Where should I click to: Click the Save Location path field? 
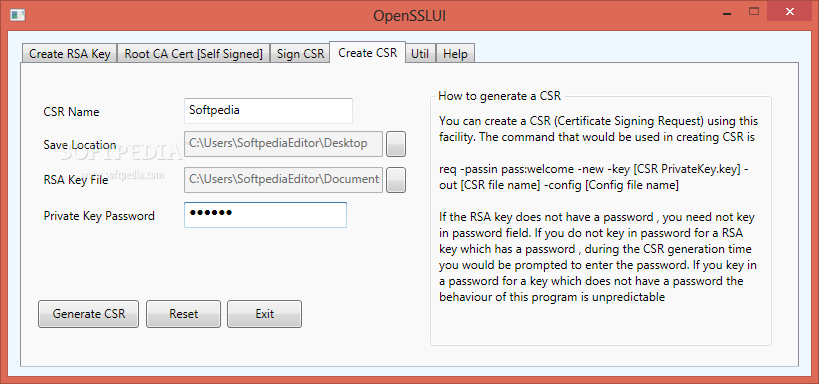coord(284,144)
